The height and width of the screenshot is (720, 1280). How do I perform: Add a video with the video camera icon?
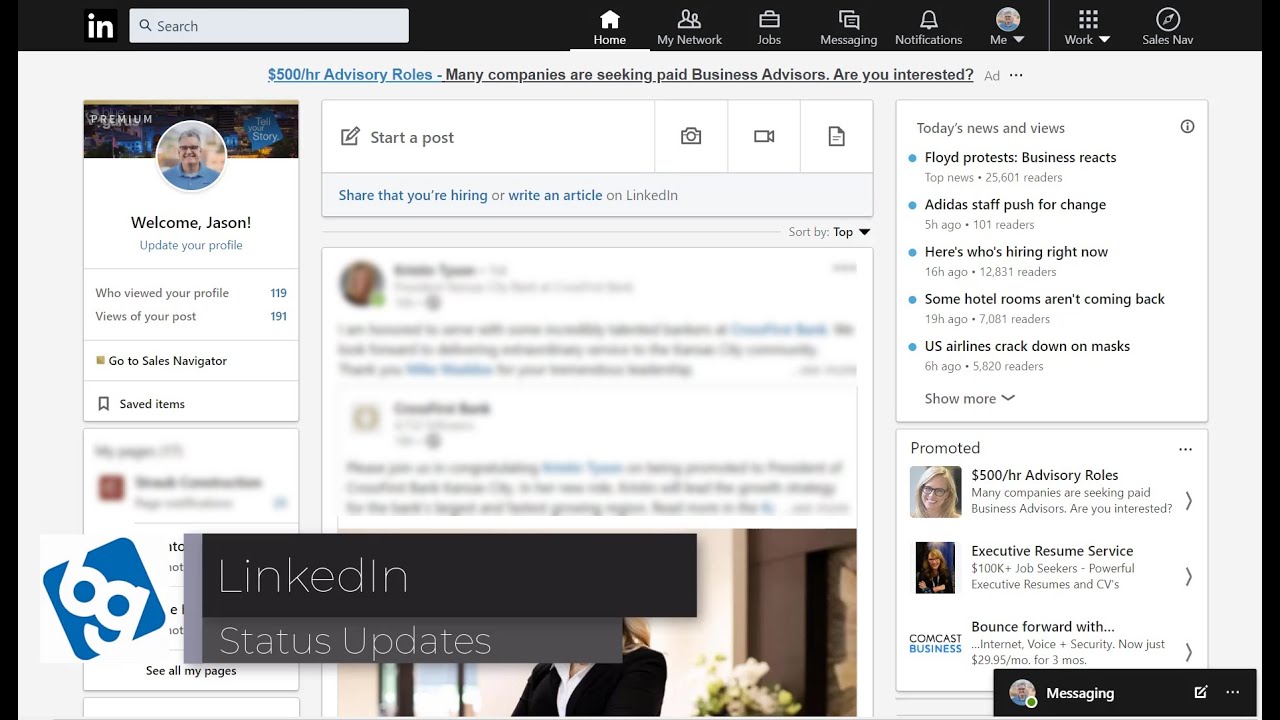pyautogui.click(x=764, y=136)
